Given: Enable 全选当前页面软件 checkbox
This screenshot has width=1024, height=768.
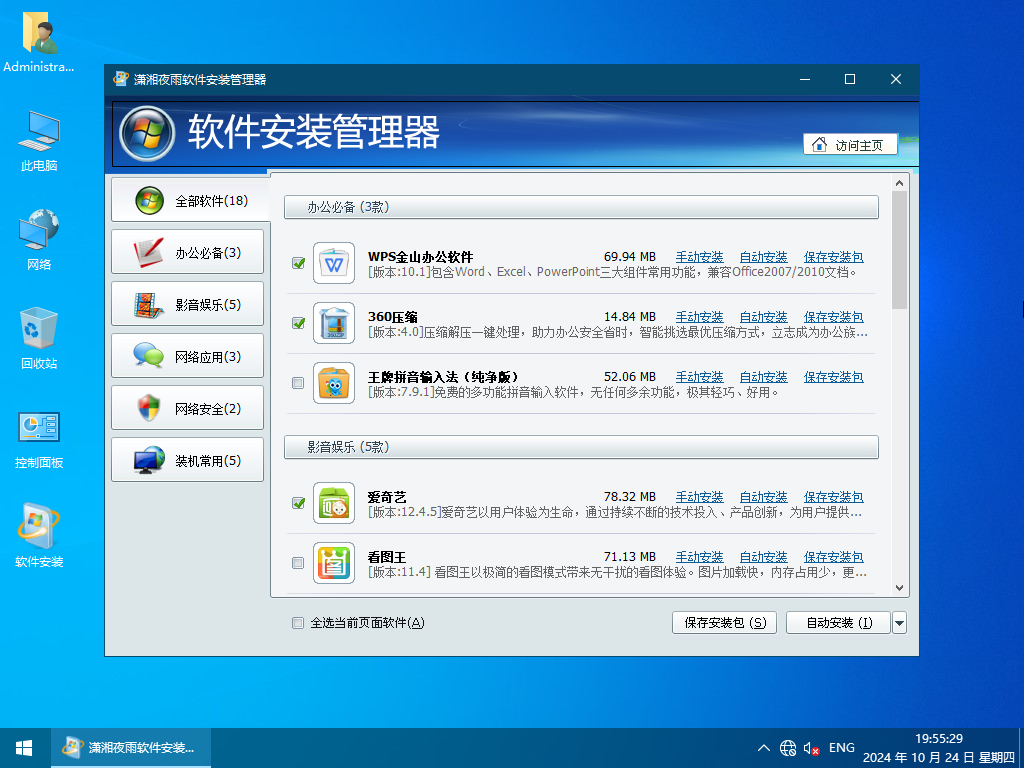Looking at the screenshot, I should coord(298,623).
